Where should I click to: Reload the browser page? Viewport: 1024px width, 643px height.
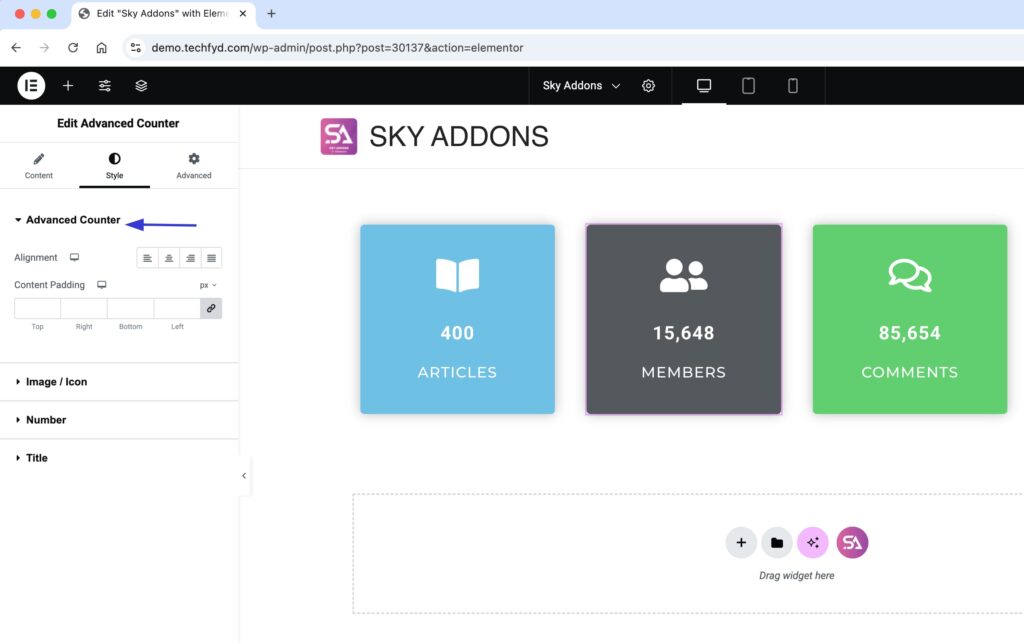click(x=73, y=48)
